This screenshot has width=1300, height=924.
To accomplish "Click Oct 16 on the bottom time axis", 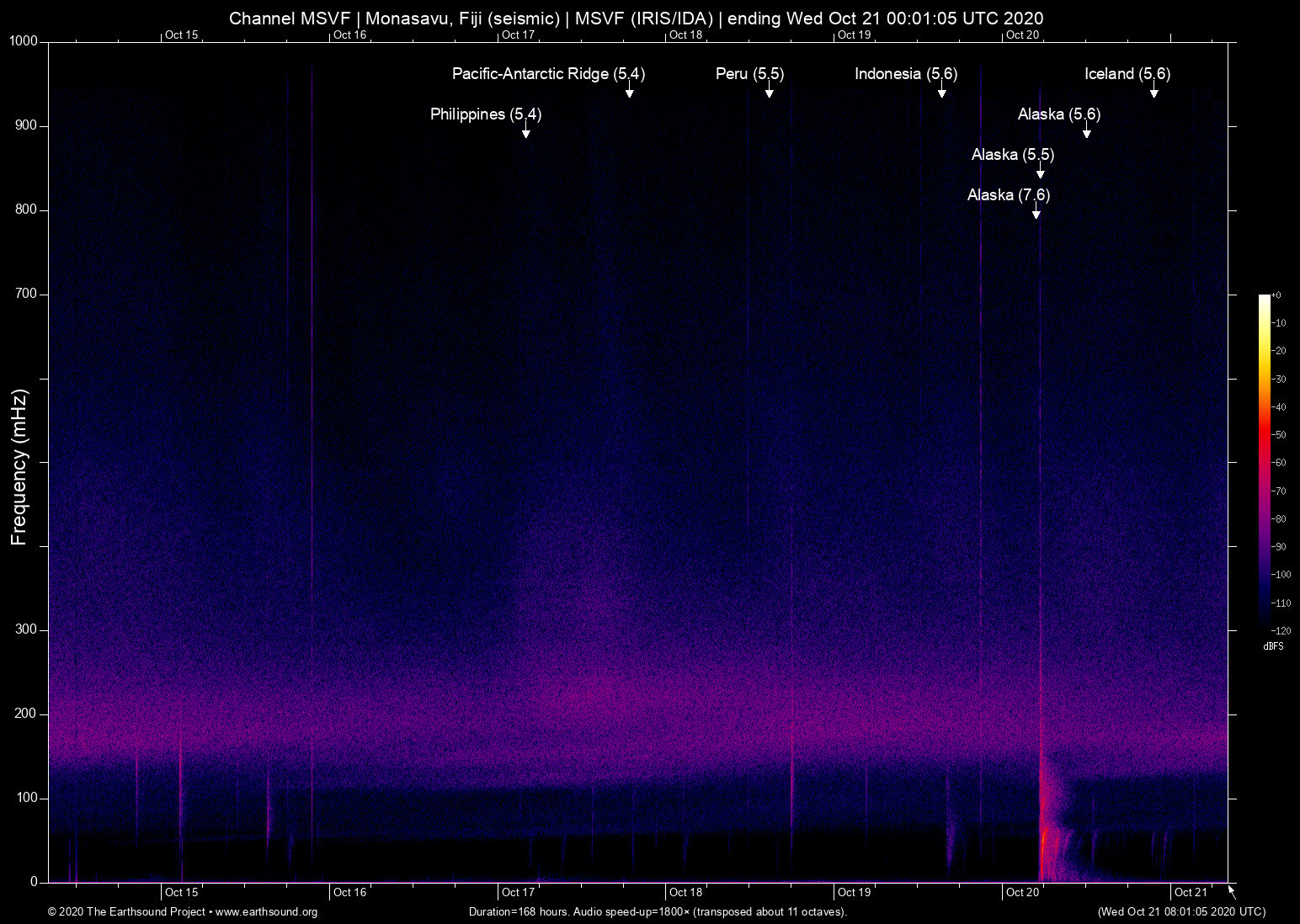I will (x=349, y=892).
